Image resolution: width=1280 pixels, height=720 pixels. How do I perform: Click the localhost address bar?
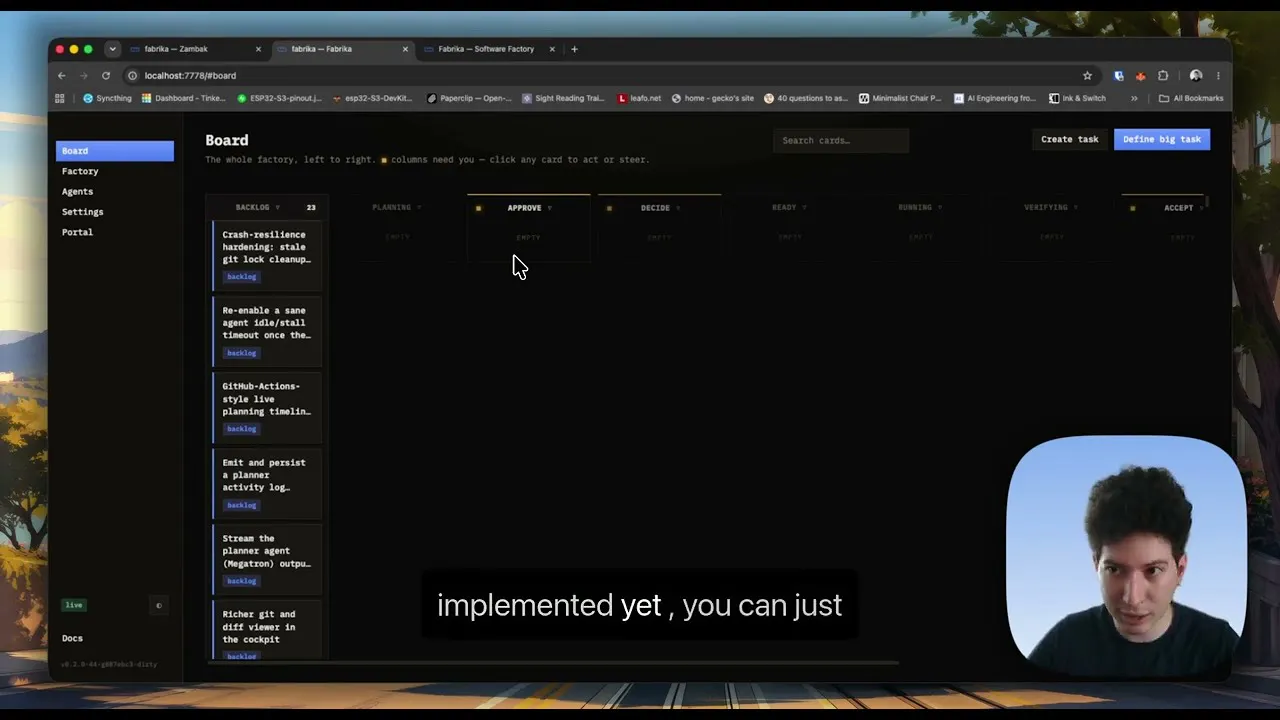(600, 76)
